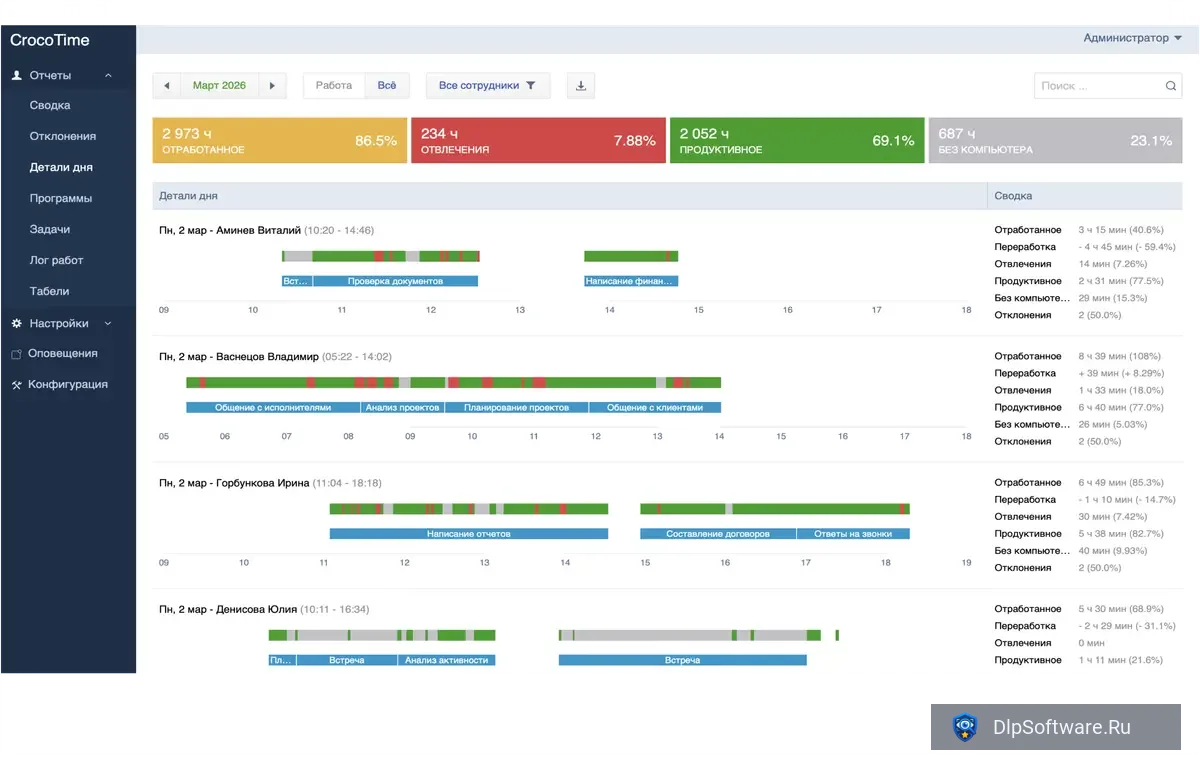1200x769 pixels.
Task: Open the Все сотрудники filter dropdown
Action: pyautogui.click(x=488, y=86)
